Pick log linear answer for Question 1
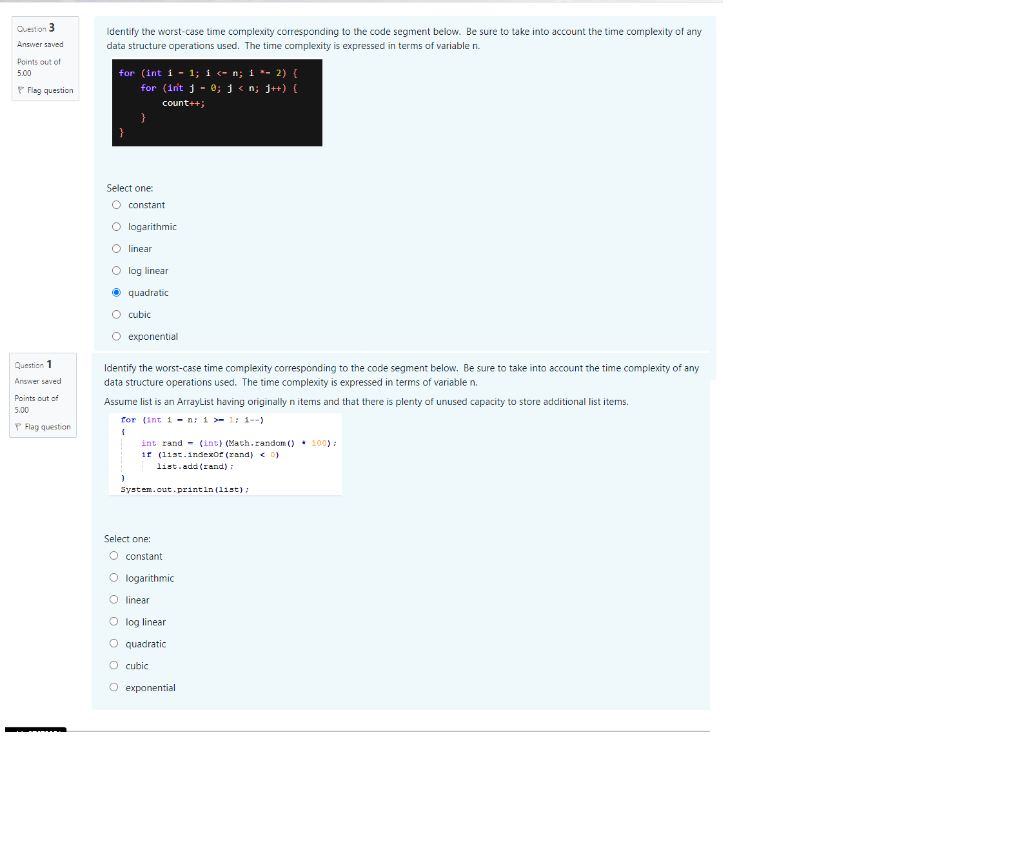1024x864 pixels. 114,622
